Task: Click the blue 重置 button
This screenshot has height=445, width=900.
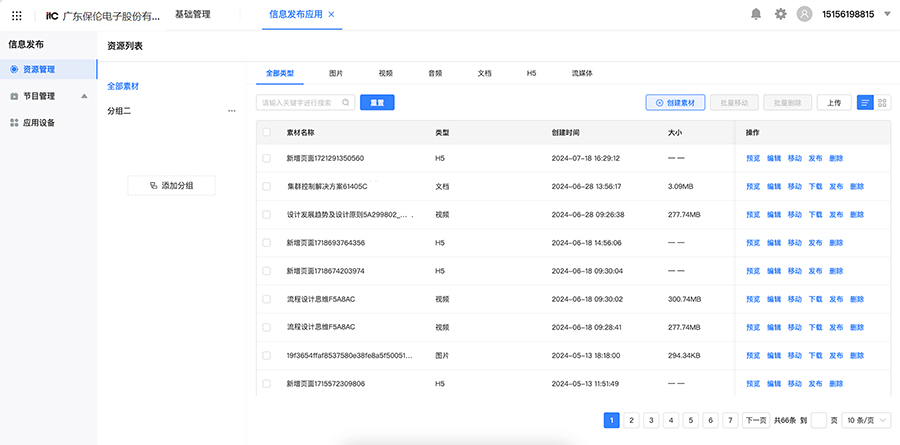Action: tap(377, 103)
